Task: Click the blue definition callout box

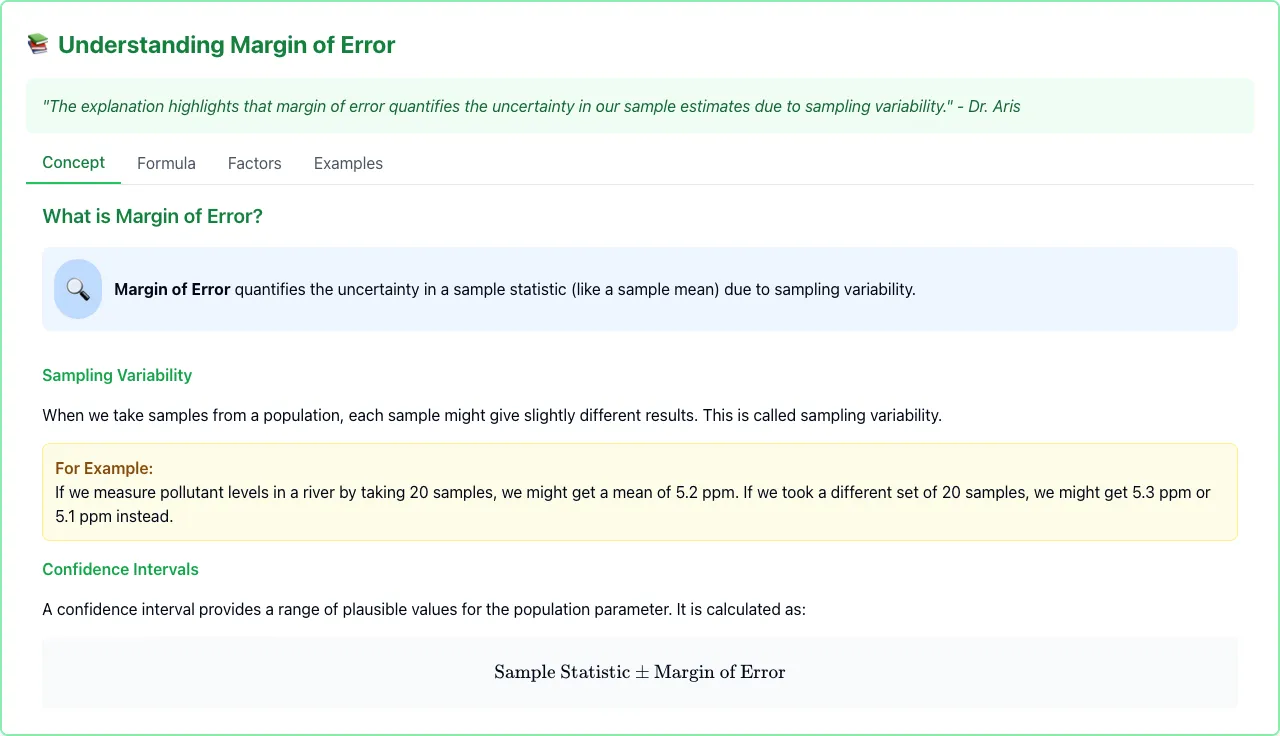Action: (640, 289)
